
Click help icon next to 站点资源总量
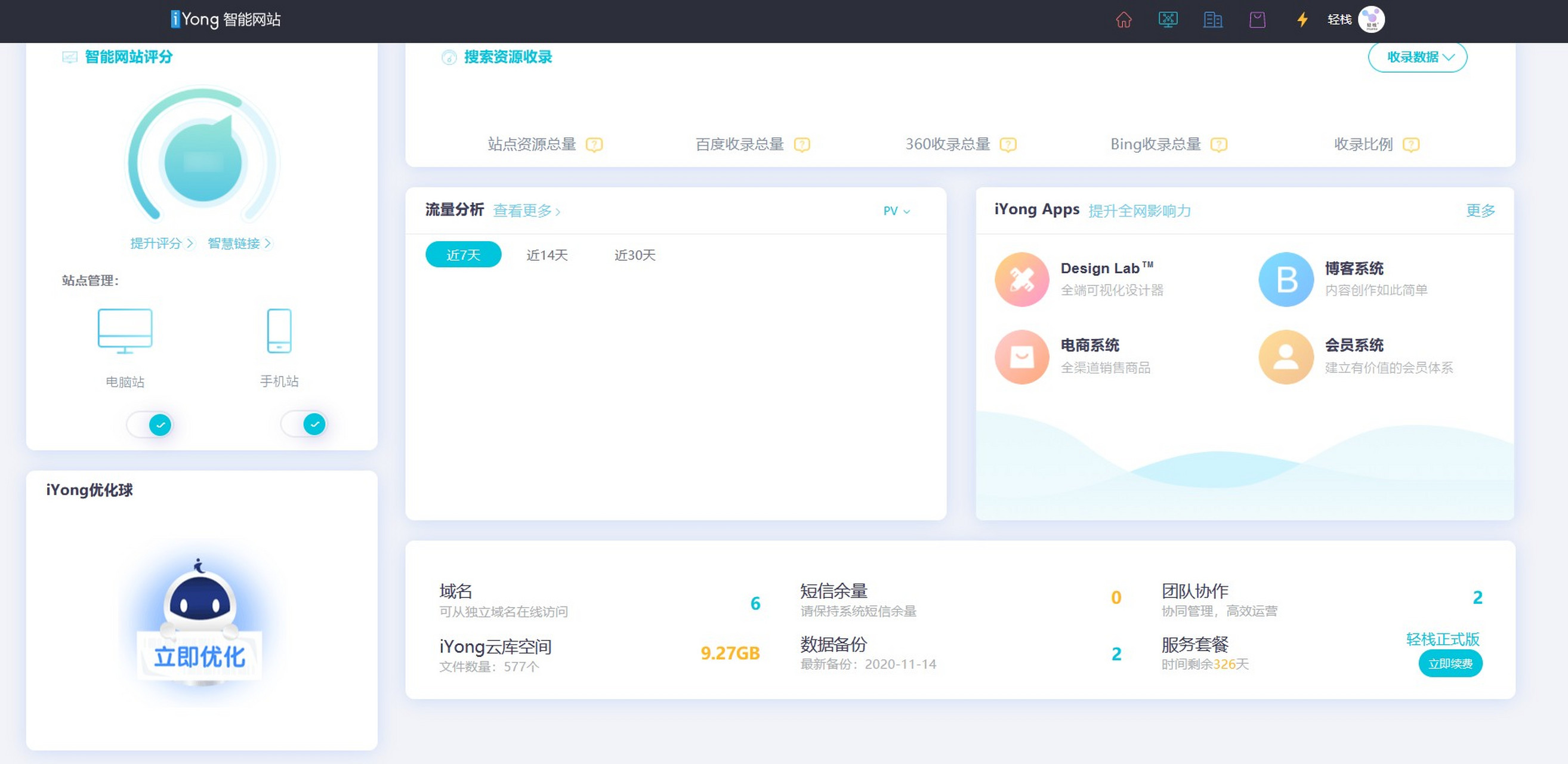594,145
